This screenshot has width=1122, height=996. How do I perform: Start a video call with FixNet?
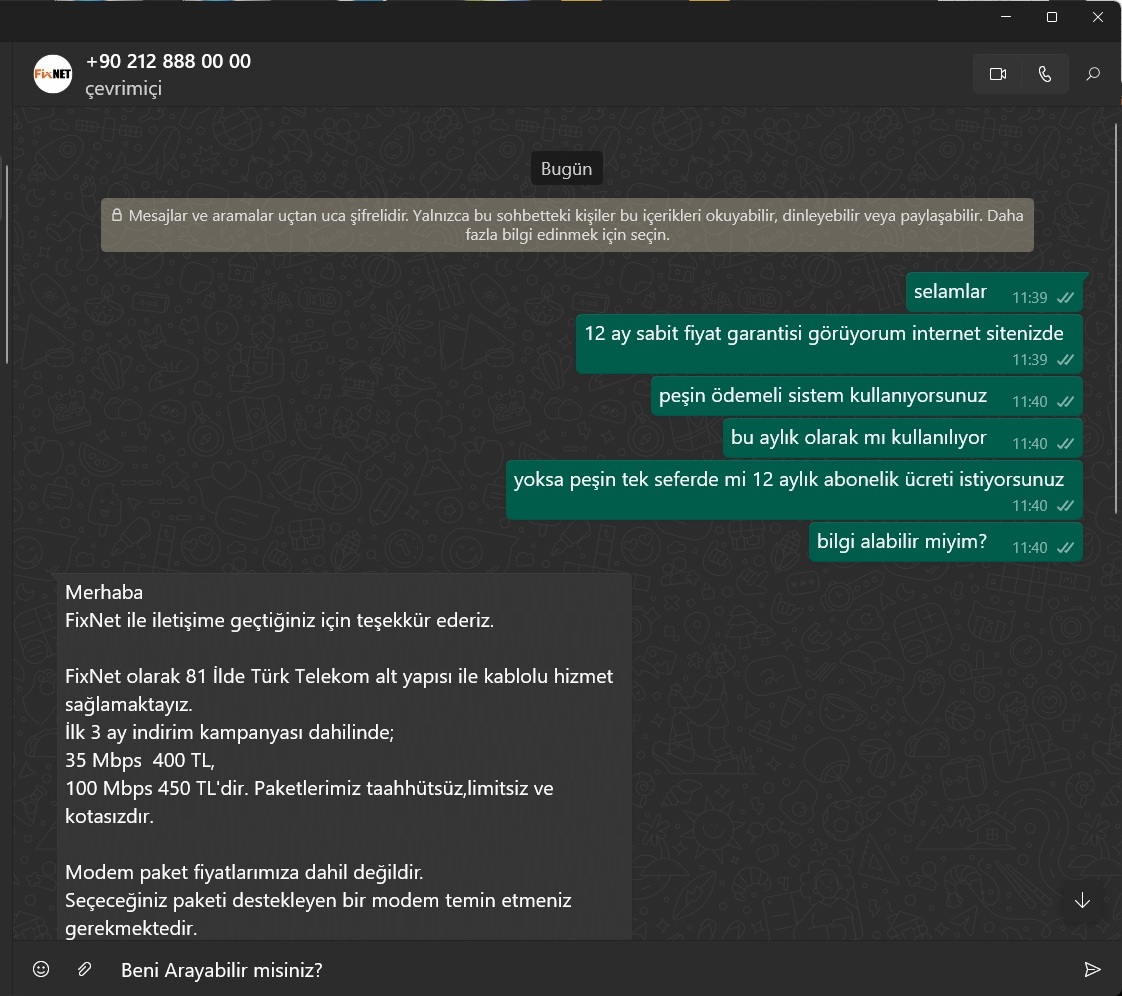click(997, 74)
